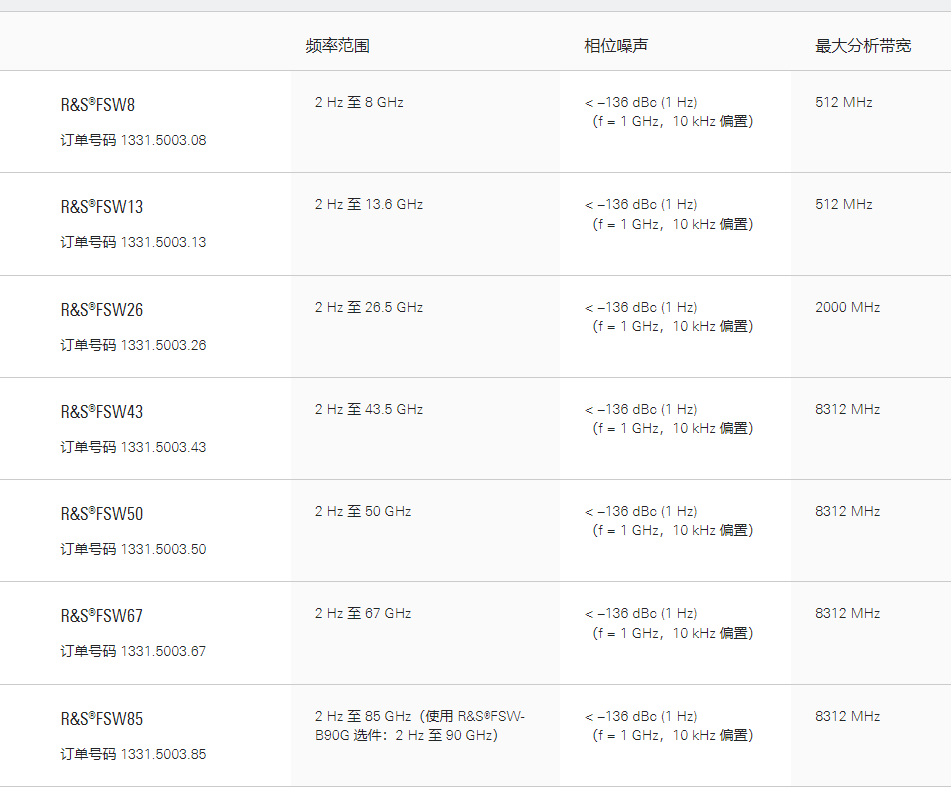Image resolution: width=951 pixels, height=797 pixels.
Task: Open the R&S FSW13 product entry
Action: coord(102,207)
